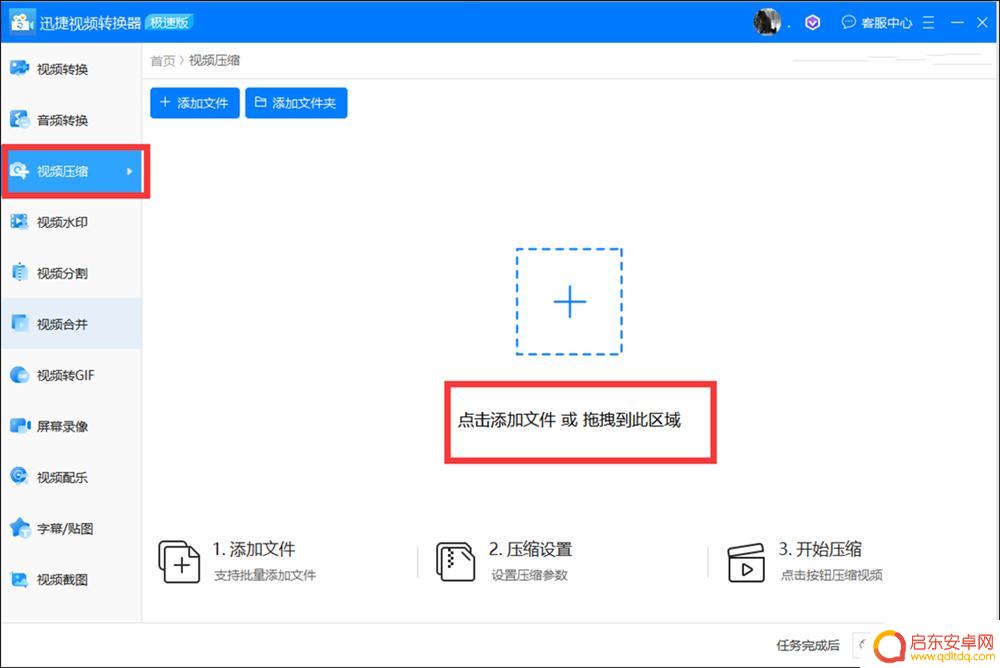Click the app logo camera icon
This screenshot has height=668, width=1000.
tap(22, 22)
